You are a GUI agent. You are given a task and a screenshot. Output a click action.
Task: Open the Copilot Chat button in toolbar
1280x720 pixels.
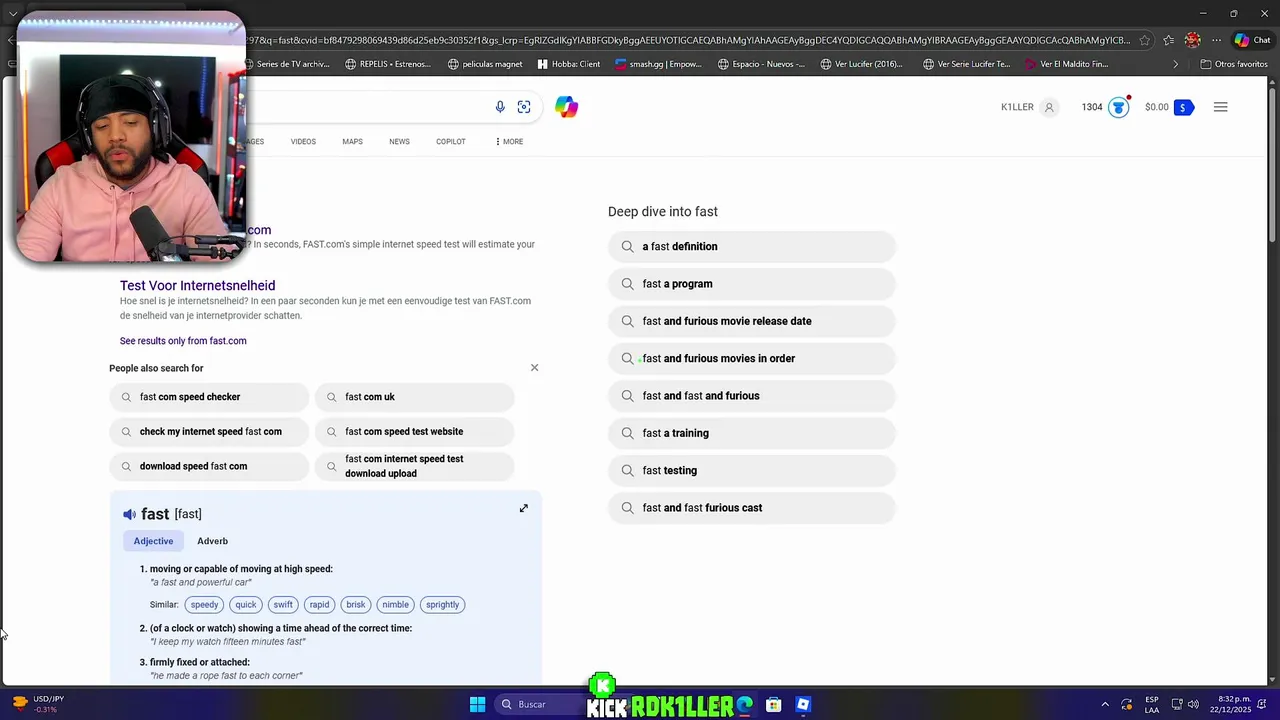point(1252,40)
